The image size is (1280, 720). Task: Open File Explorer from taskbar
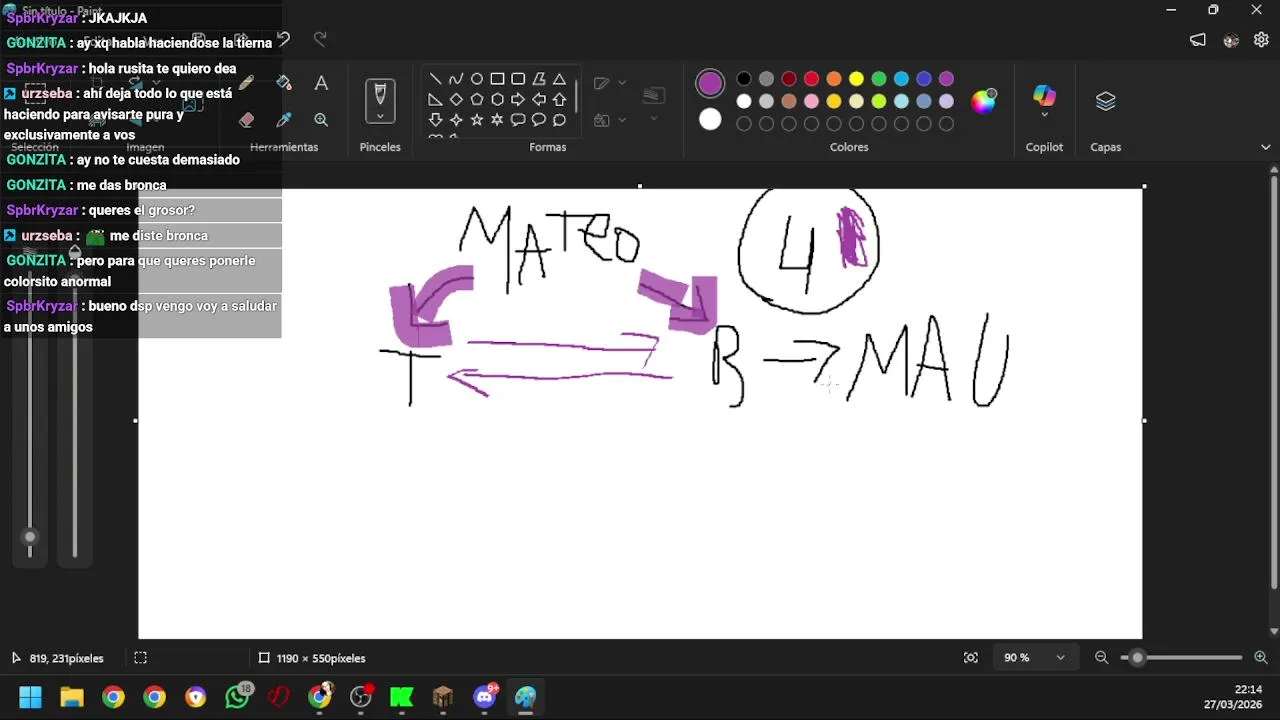point(72,697)
